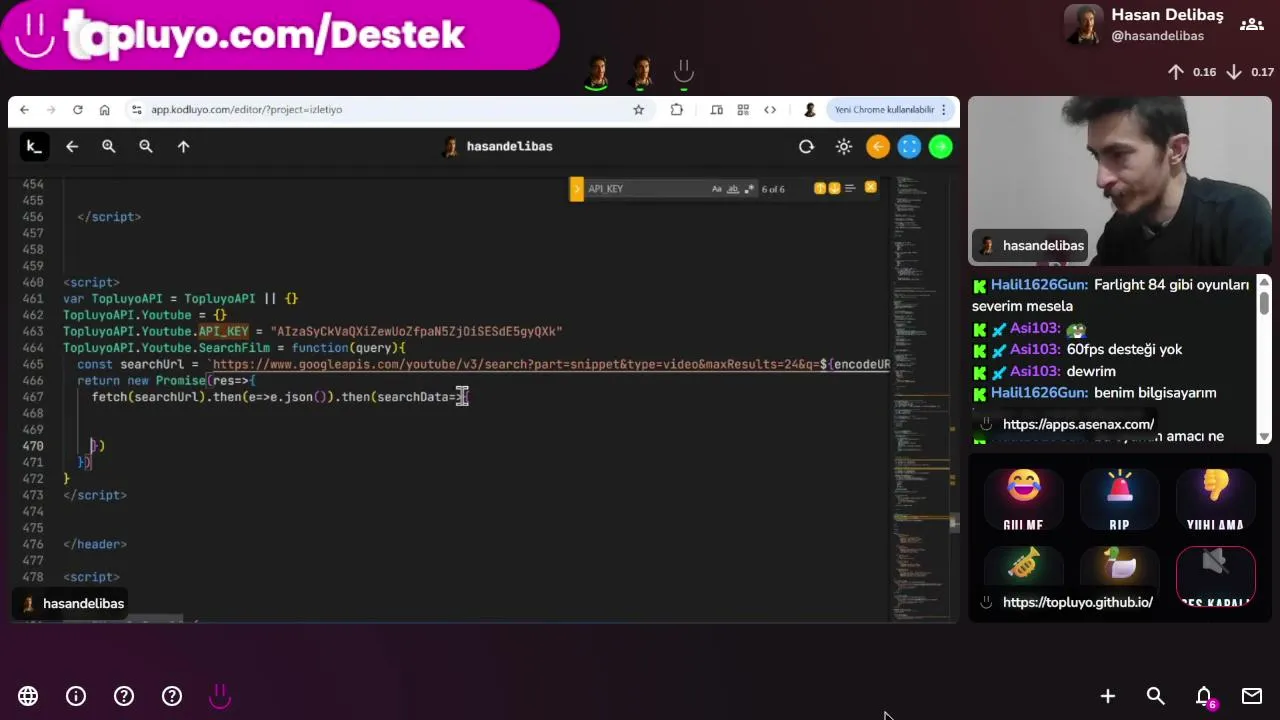The height and width of the screenshot is (720, 1280).
Task: Click line number 470 in the gutter
Action: coord(33,446)
